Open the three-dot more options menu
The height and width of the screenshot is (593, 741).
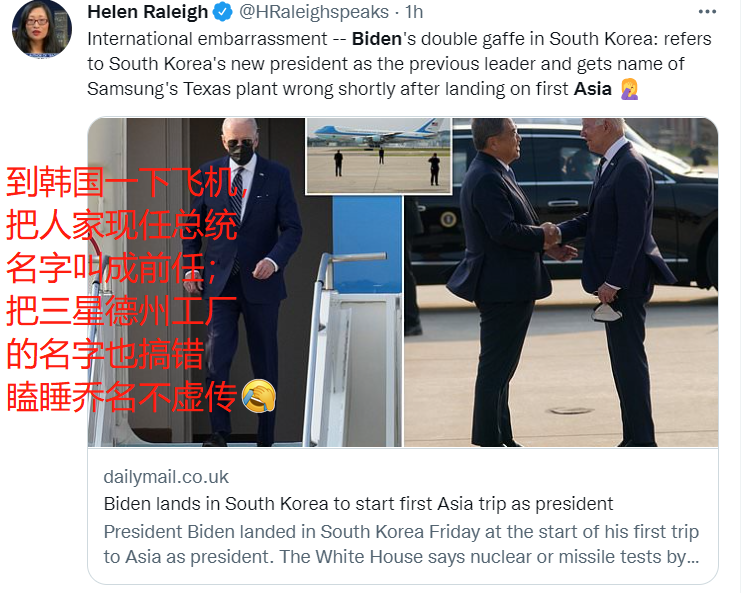tap(707, 12)
